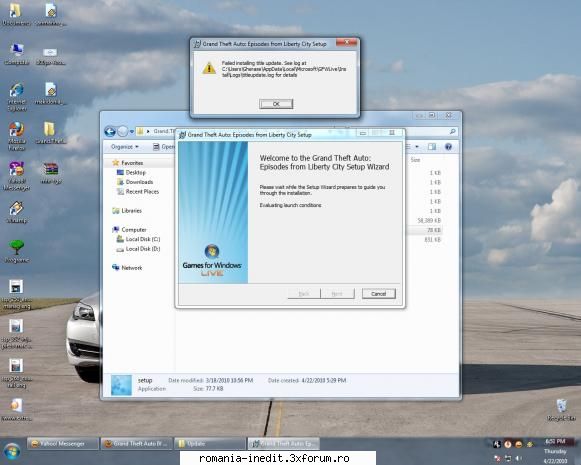
Task: Open Recent Places in the navigation pane
Action: point(138,192)
